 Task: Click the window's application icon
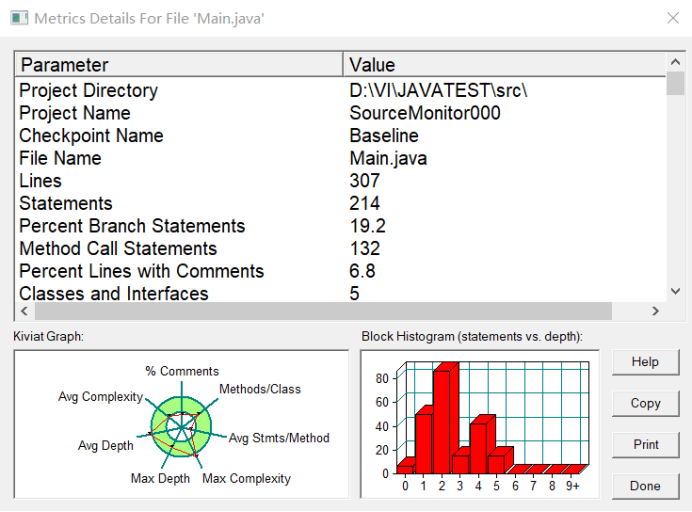tap(19, 18)
